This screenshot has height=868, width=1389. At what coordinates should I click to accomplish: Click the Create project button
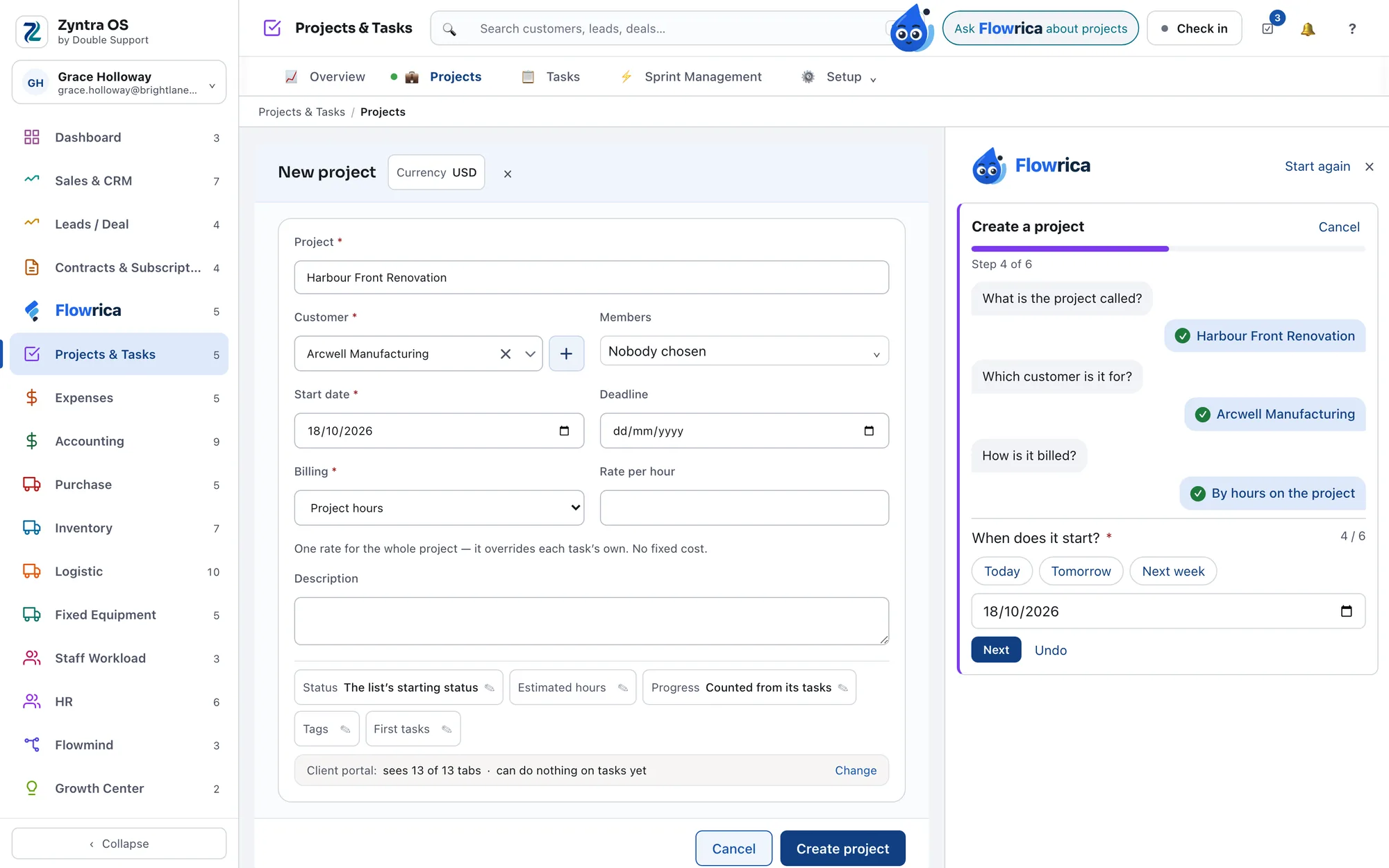click(x=842, y=849)
